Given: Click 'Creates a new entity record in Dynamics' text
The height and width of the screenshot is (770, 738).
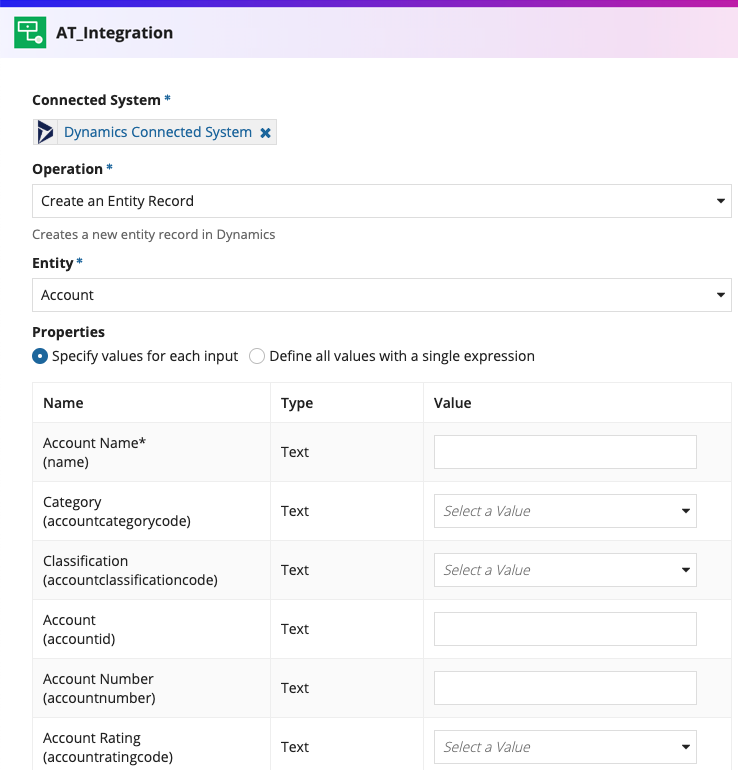Looking at the screenshot, I should coord(154,234).
